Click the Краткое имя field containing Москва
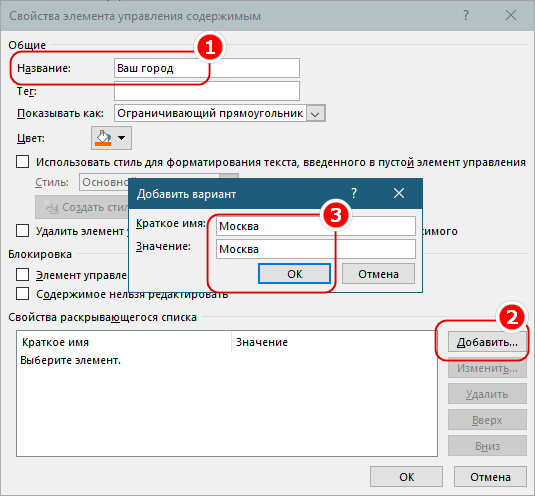This screenshot has height=496, width=535. point(316,226)
